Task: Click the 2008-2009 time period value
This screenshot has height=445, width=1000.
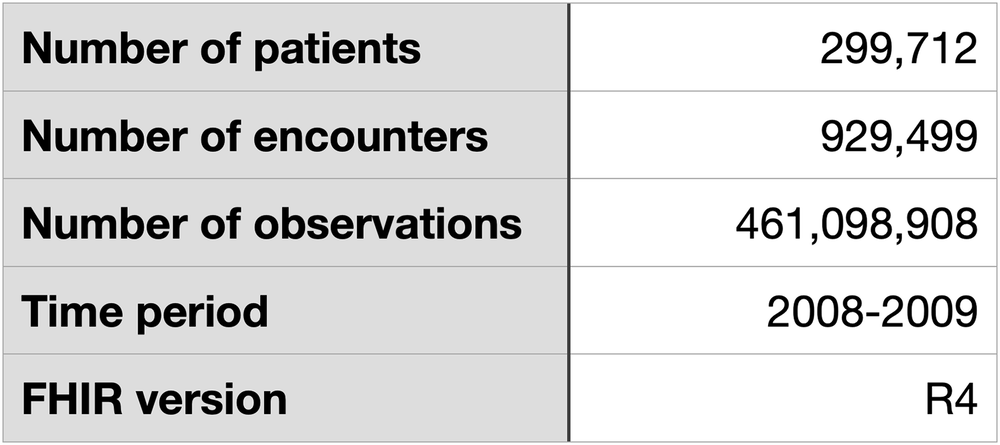Action: 871,312
